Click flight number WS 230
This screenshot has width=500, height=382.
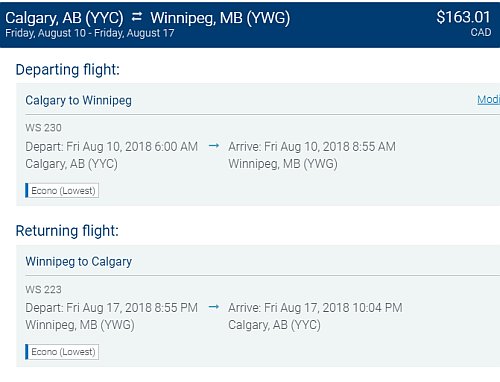point(43,128)
